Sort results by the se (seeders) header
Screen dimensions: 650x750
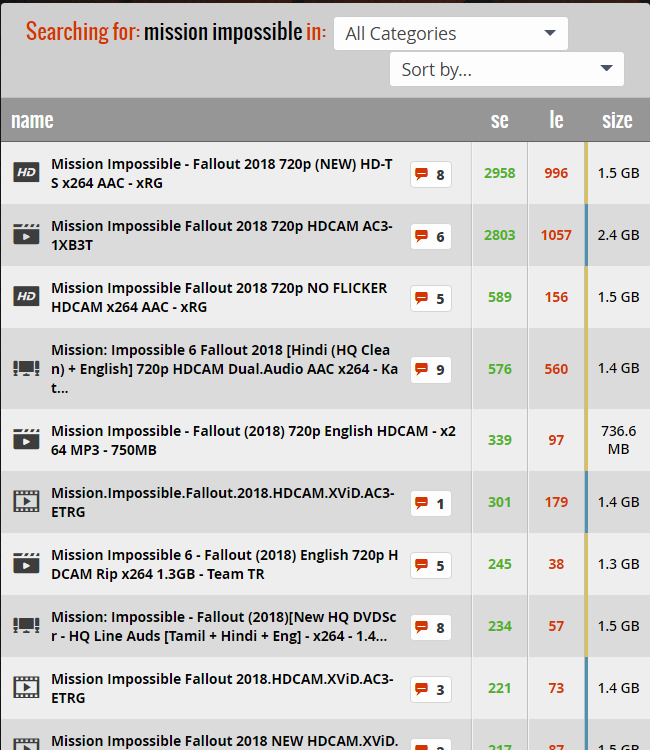click(499, 120)
